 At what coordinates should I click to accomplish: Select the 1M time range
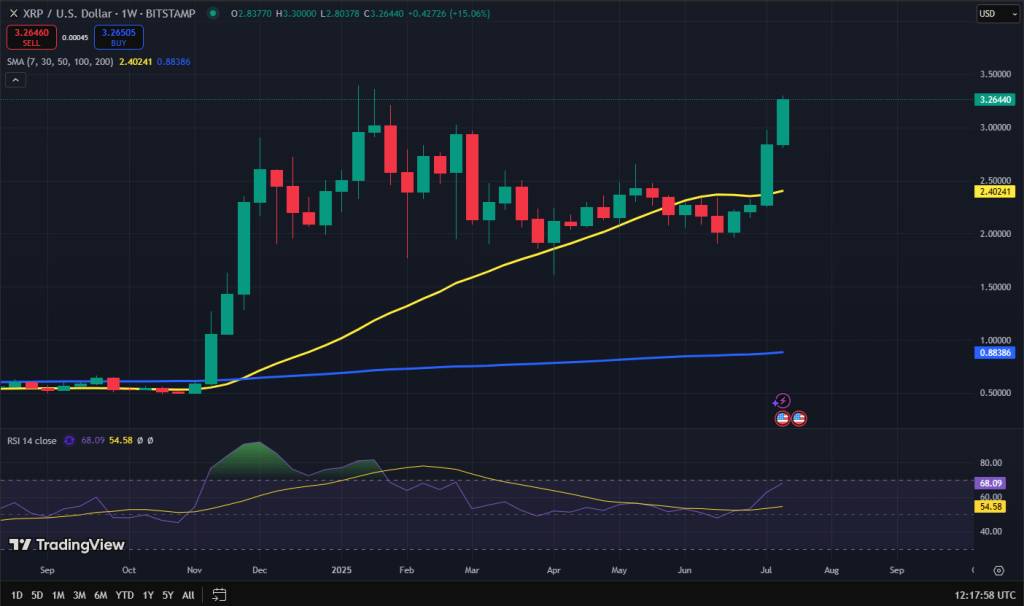coord(58,595)
